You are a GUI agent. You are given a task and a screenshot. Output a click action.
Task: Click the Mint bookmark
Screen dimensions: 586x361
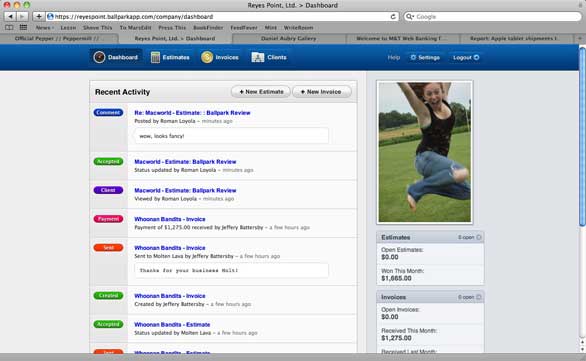pyautogui.click(x=271, y=28)
